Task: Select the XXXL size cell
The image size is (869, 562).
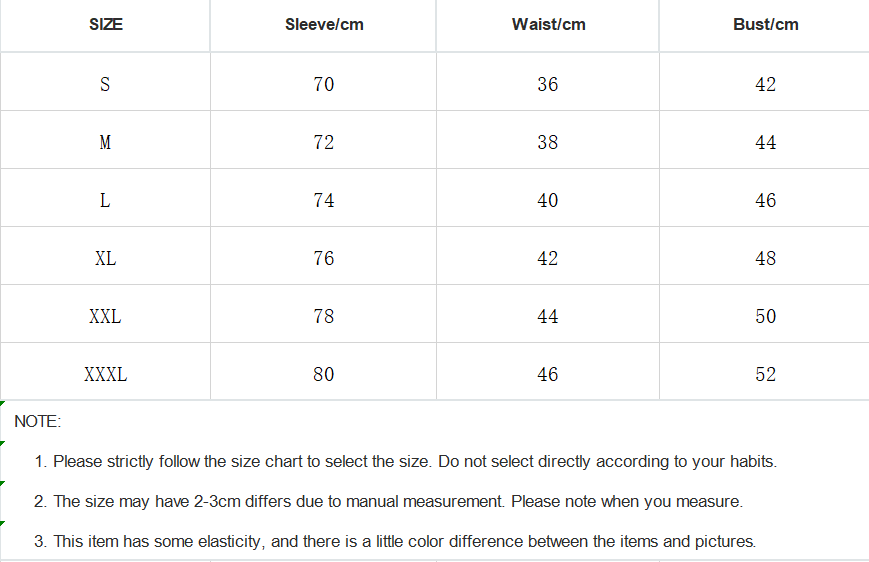Action: (105, 372)
